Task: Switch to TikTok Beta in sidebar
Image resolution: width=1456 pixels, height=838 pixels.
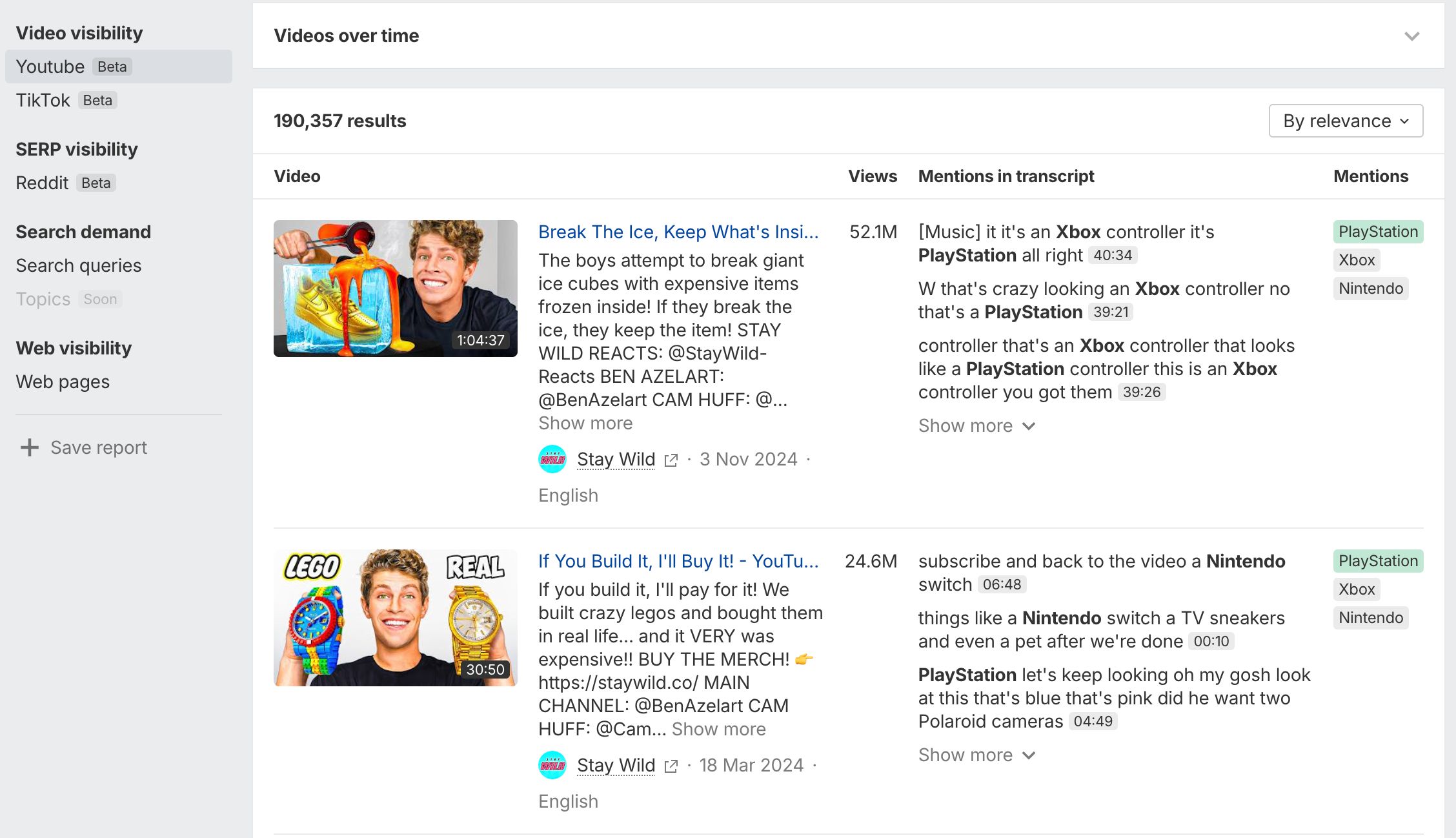Action: [x=66, y=100]
